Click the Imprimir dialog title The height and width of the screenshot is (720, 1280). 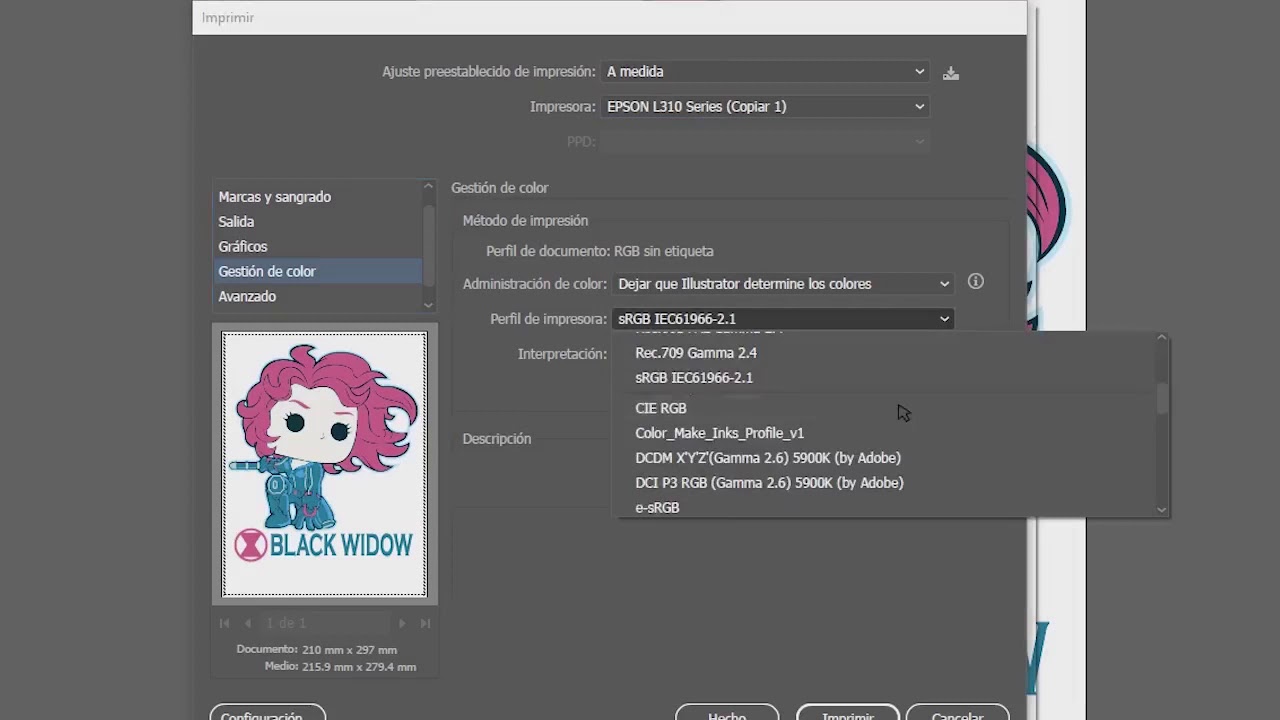(x=228, y=18)
